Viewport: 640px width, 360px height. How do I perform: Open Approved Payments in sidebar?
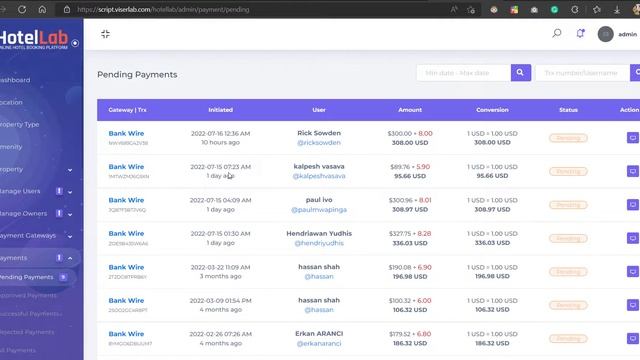(x=28, y=295)
